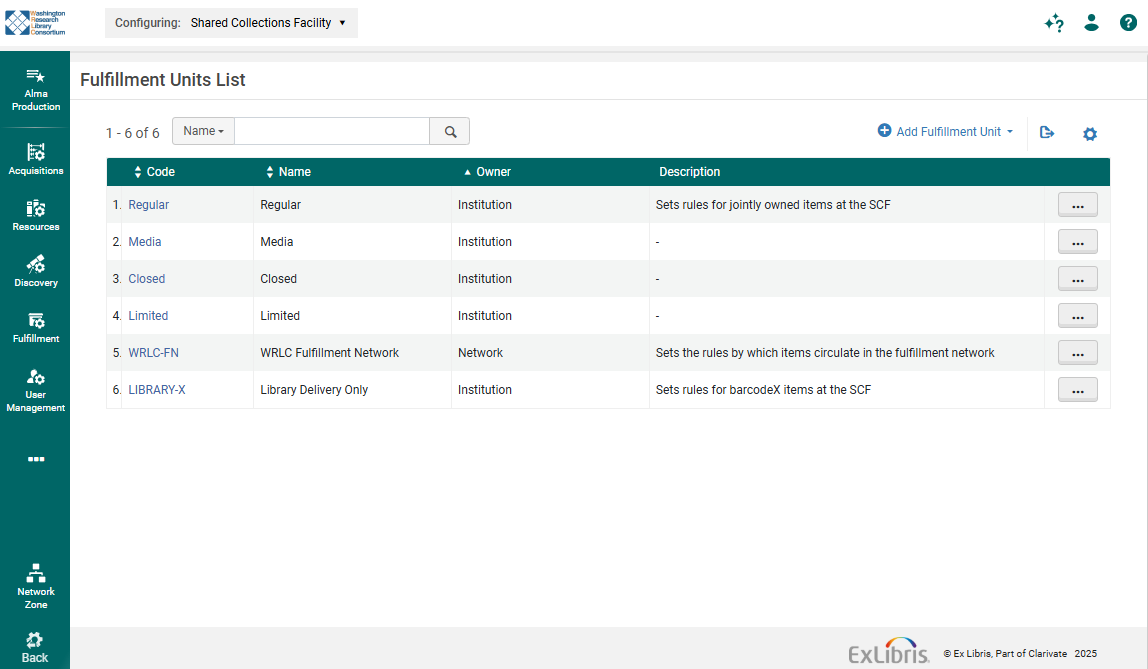Expand the Configuring Shared Collections Facility dropdown
This screenshot has height=669, width=1148.
(x=231, y=23)
